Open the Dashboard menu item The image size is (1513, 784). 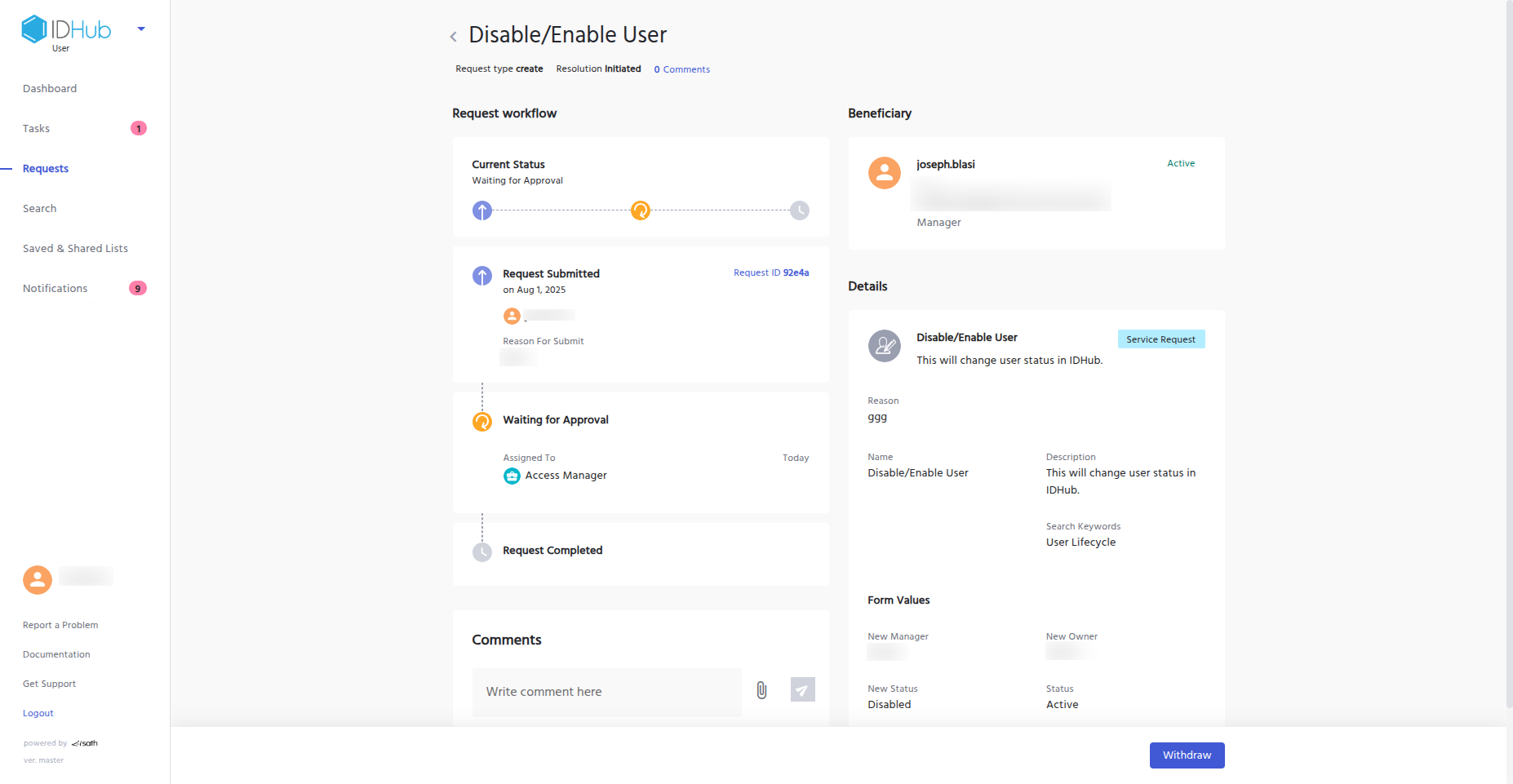(50, 89)
